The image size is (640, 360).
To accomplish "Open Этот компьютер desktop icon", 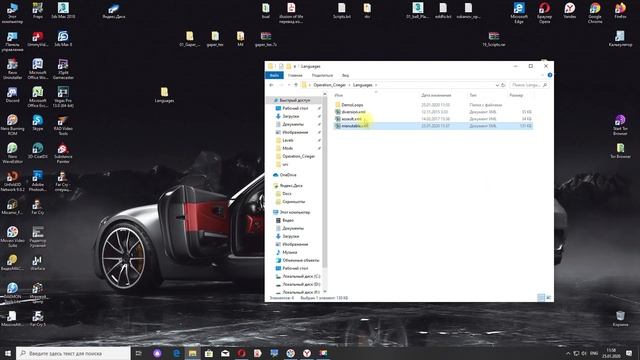I will pos(12,12).
